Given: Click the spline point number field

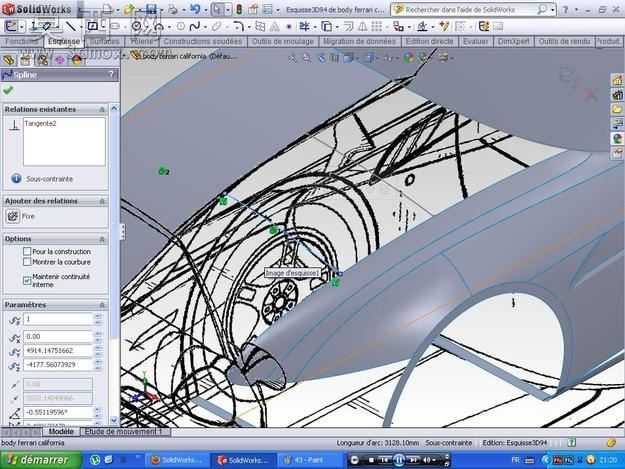Looking at the screenshot, I should [58, 319].
